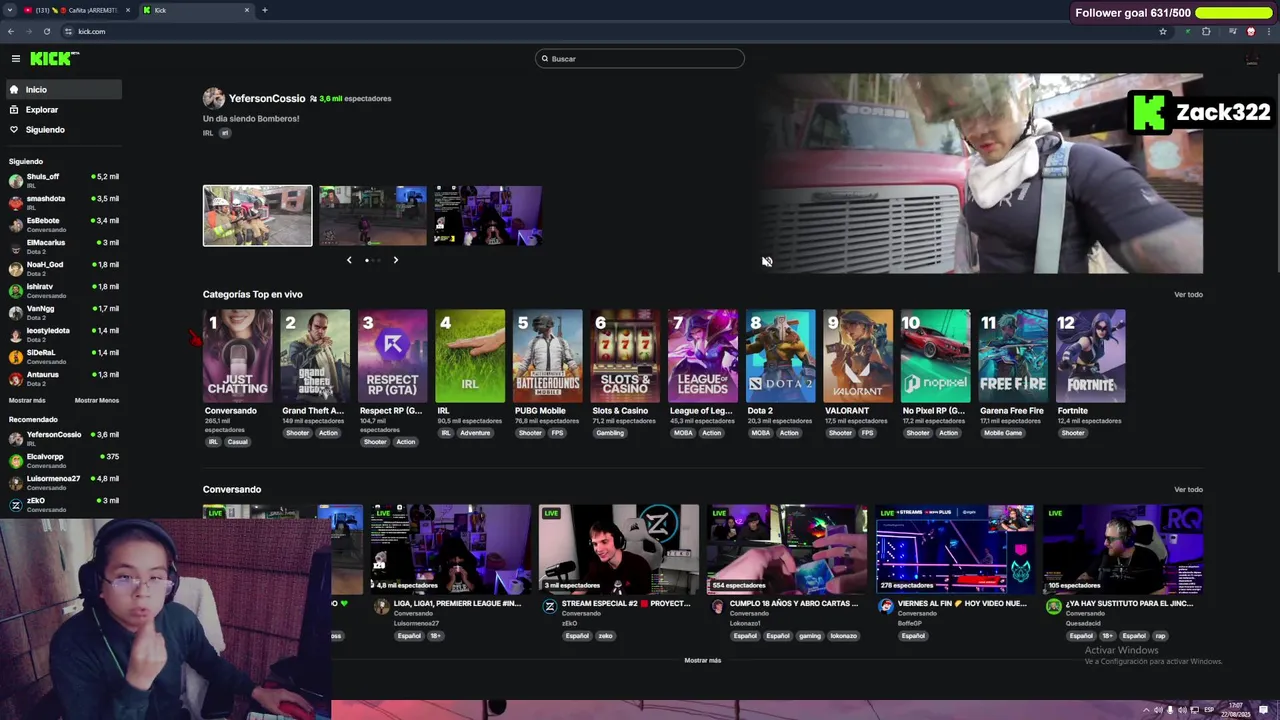Open the League of Legends category card
Viewport: 1280px width, 720px height.
coord(703,356)
